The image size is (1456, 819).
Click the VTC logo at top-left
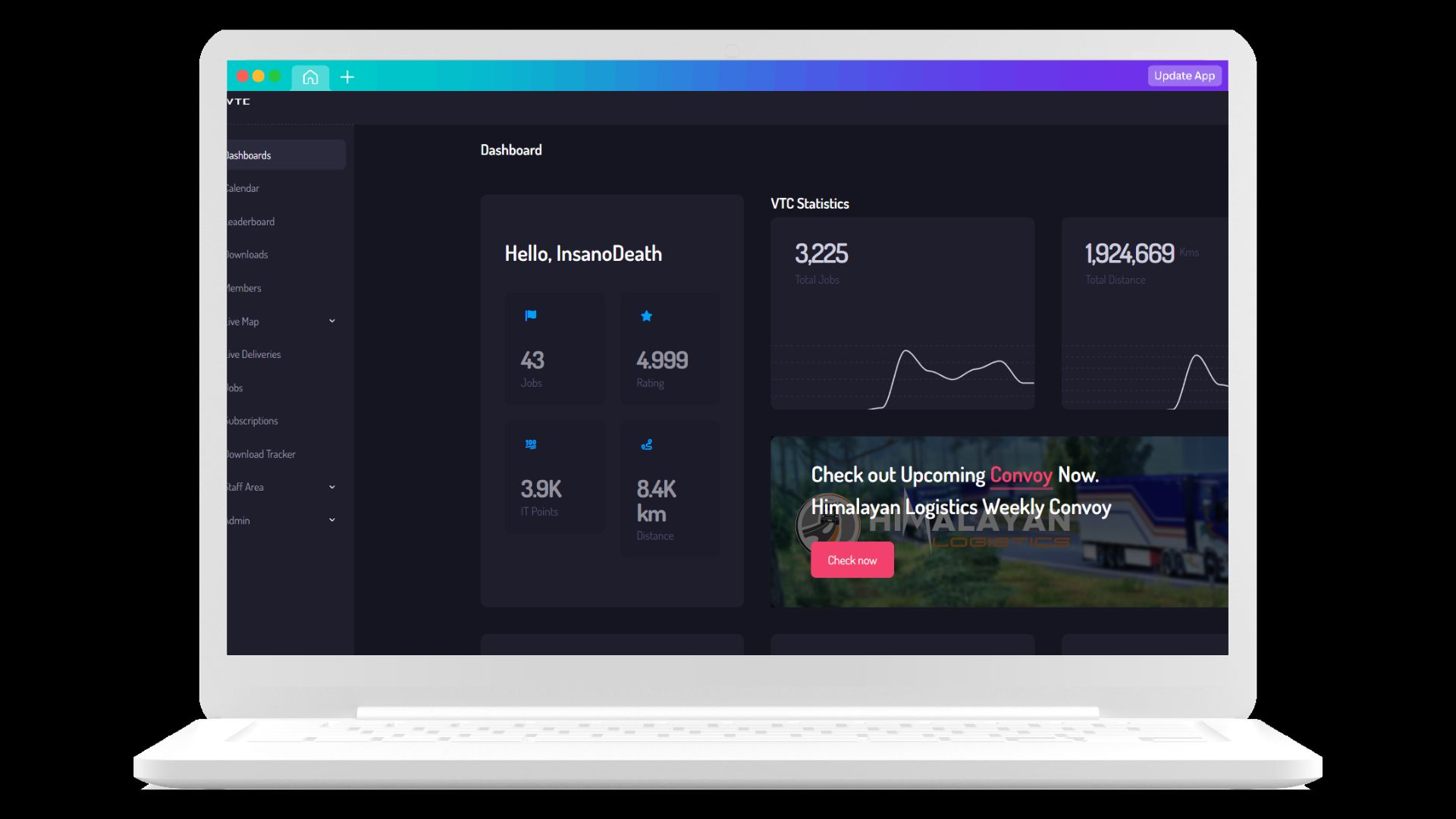(x=239, y=101)
